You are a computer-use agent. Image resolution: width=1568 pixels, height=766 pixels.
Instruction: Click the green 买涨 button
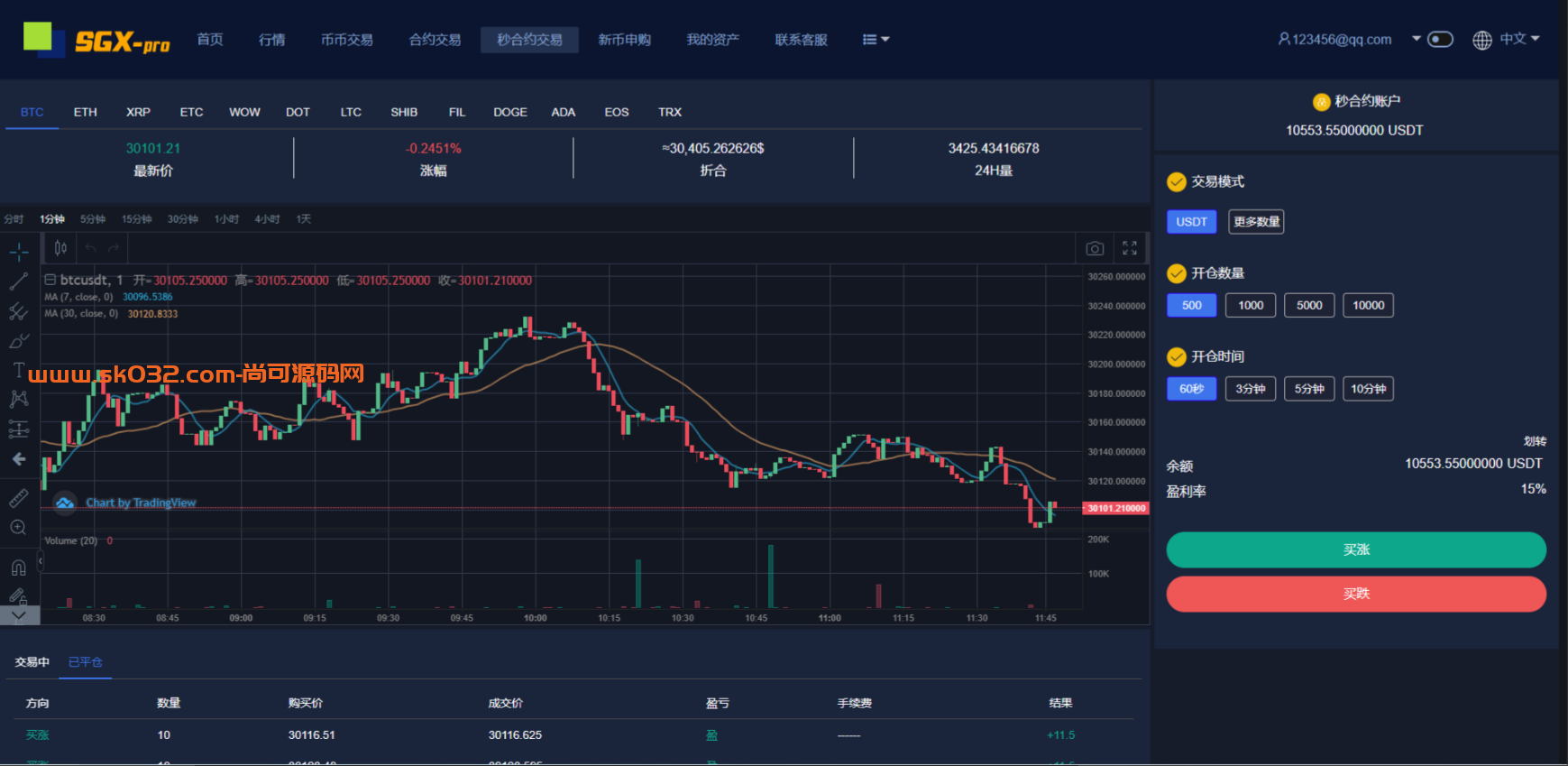tap(1356, 549)
